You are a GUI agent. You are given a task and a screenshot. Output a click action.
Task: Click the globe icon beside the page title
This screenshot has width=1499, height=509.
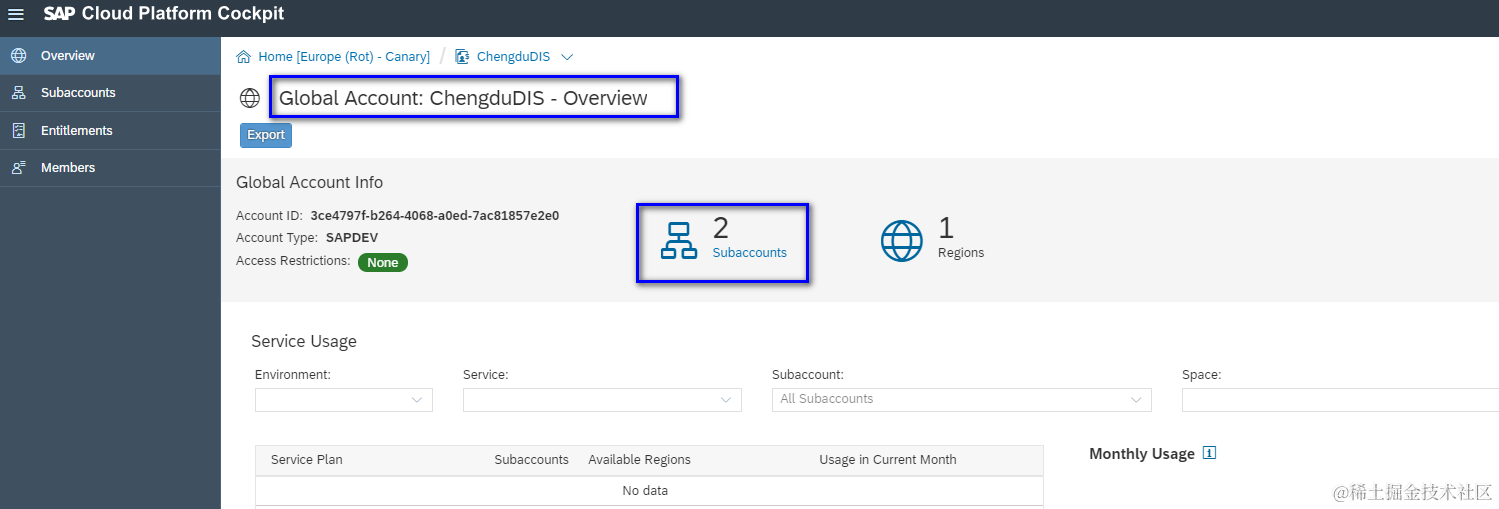coord(250,98)
